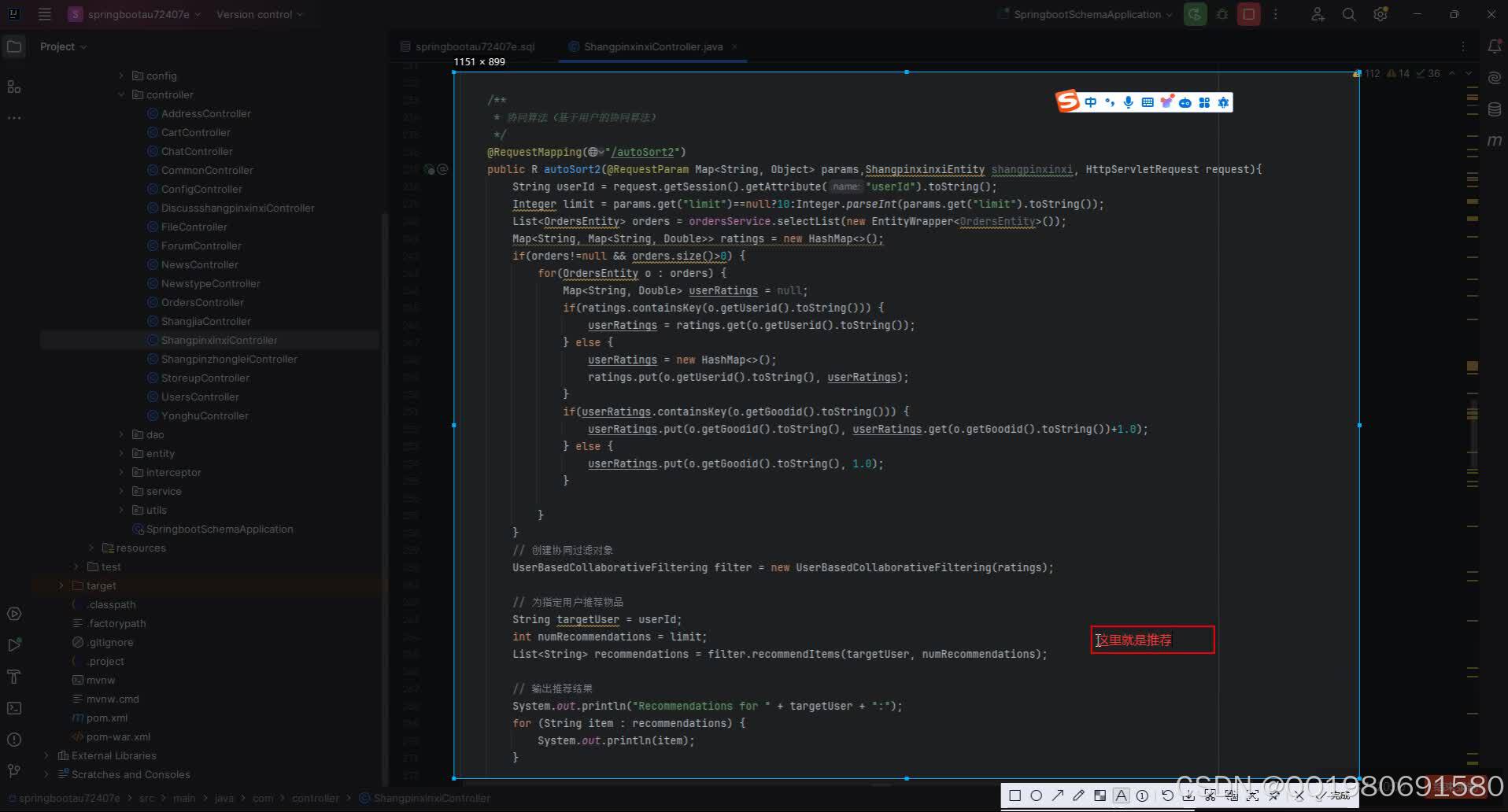The width and height of the screenshot is (1508, 812).
Task: Open the Git tool window icon
Action: (x=14, y=771)
